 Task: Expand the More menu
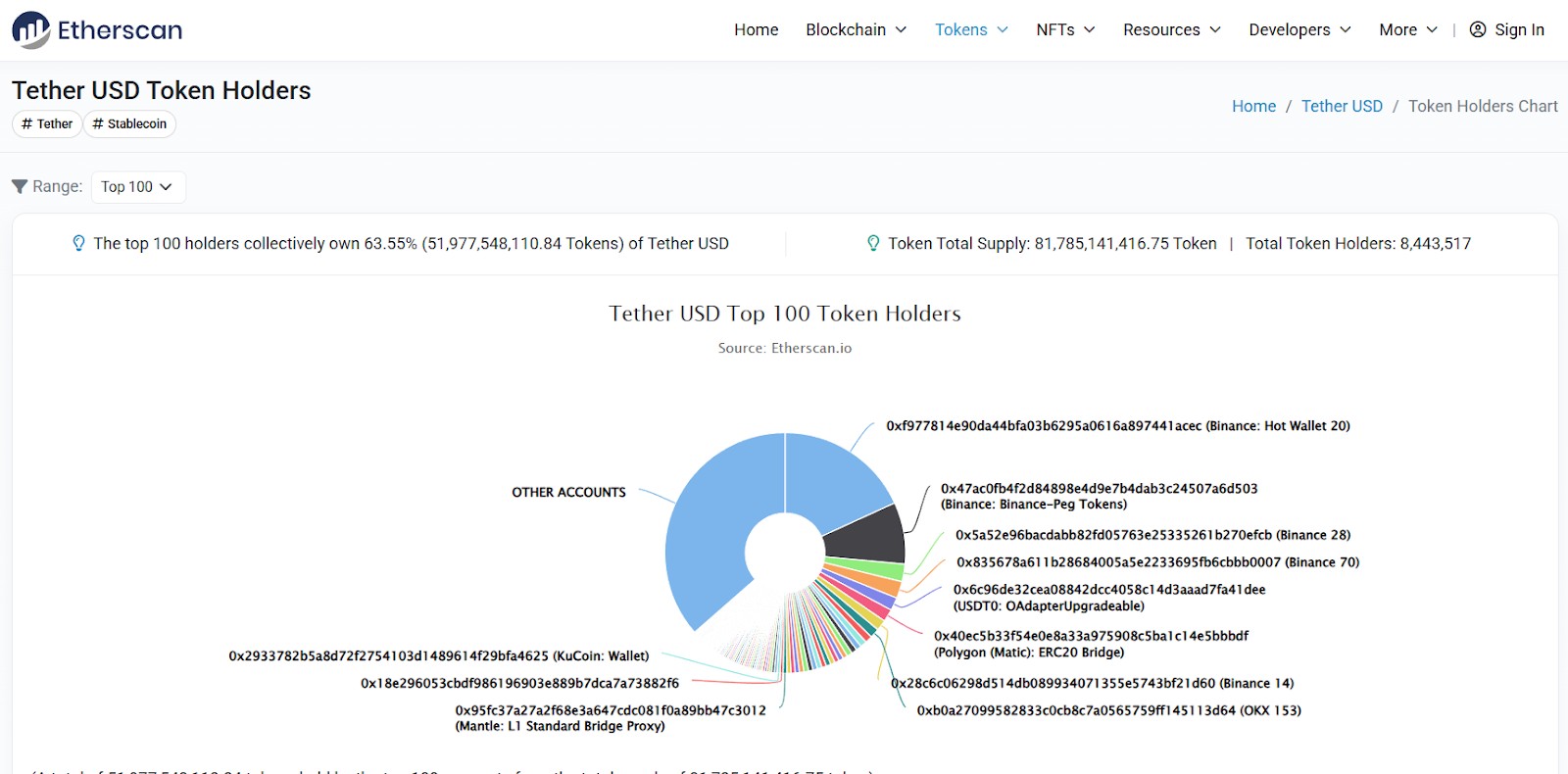tap(1408, 29)
